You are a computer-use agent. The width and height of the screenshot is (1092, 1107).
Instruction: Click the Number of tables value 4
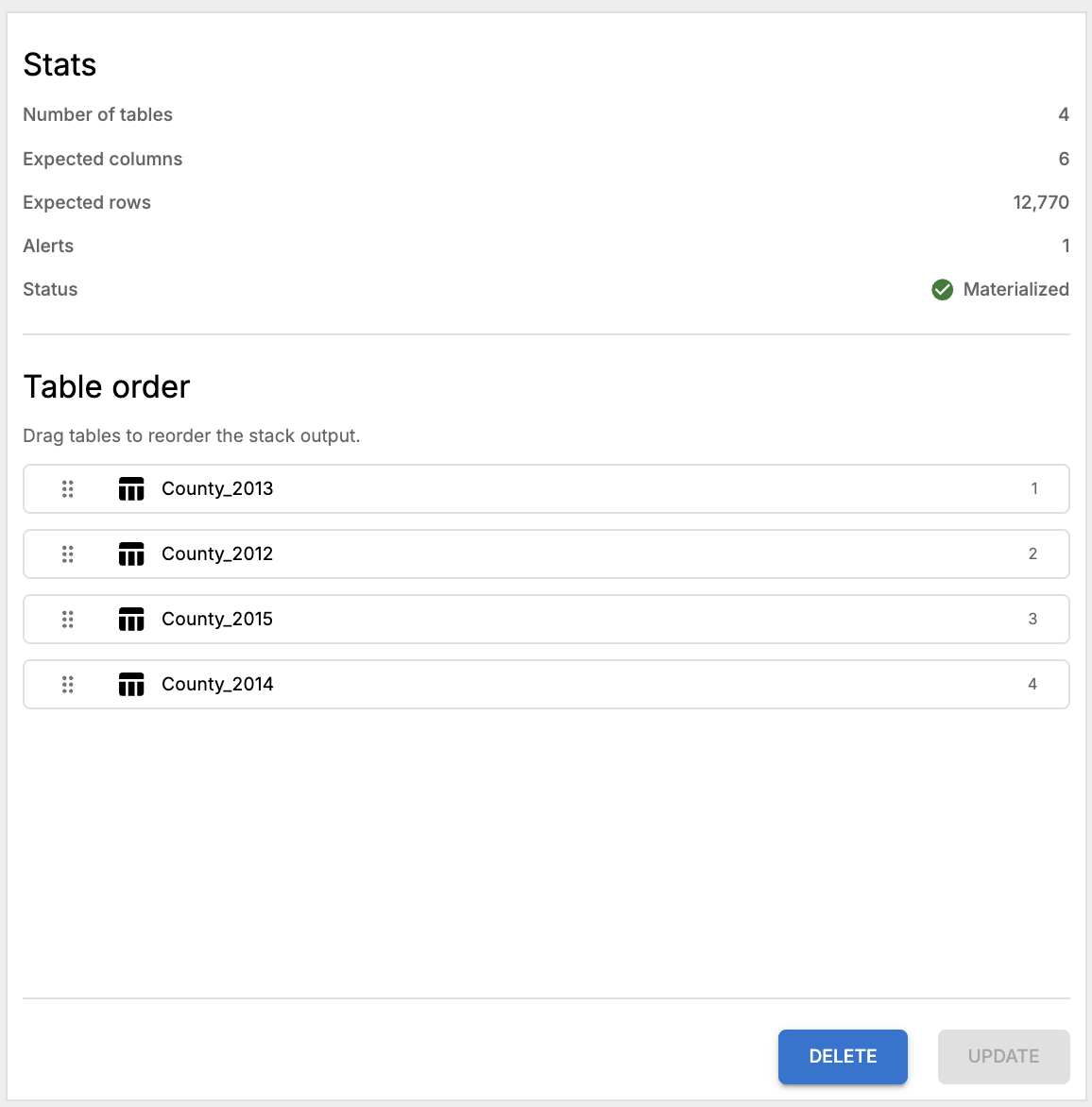tap(1064, 114)
